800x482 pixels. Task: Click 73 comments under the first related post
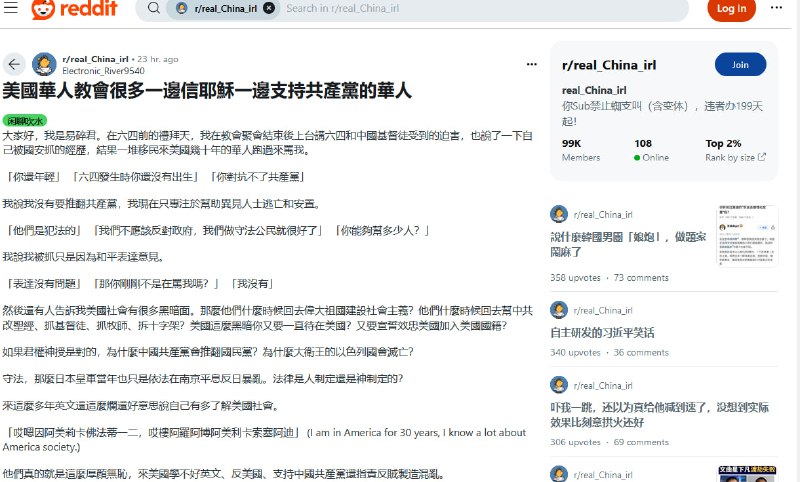point(641,278)
